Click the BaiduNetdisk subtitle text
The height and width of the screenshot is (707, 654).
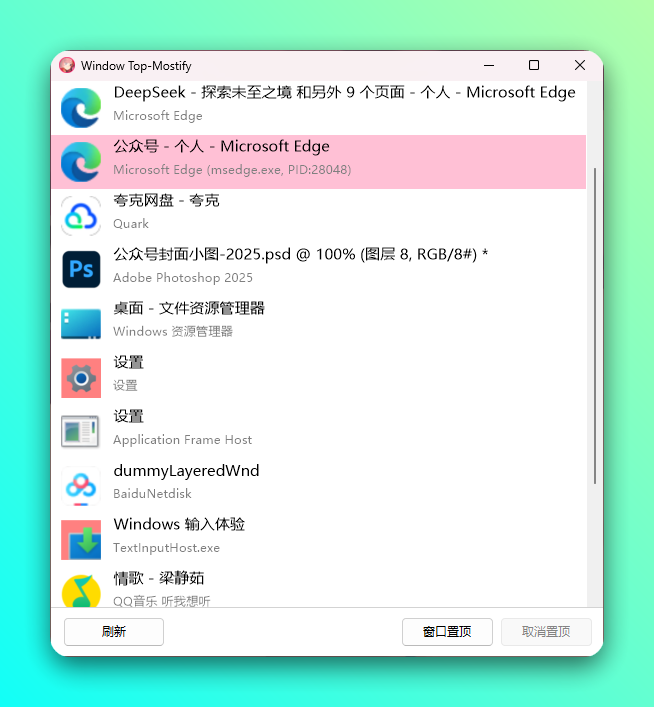pos(152,494)
